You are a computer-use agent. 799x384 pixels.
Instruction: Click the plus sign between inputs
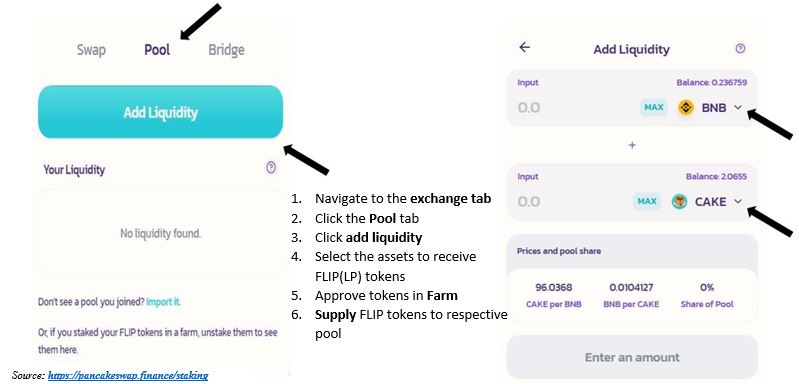pos(632,145)
